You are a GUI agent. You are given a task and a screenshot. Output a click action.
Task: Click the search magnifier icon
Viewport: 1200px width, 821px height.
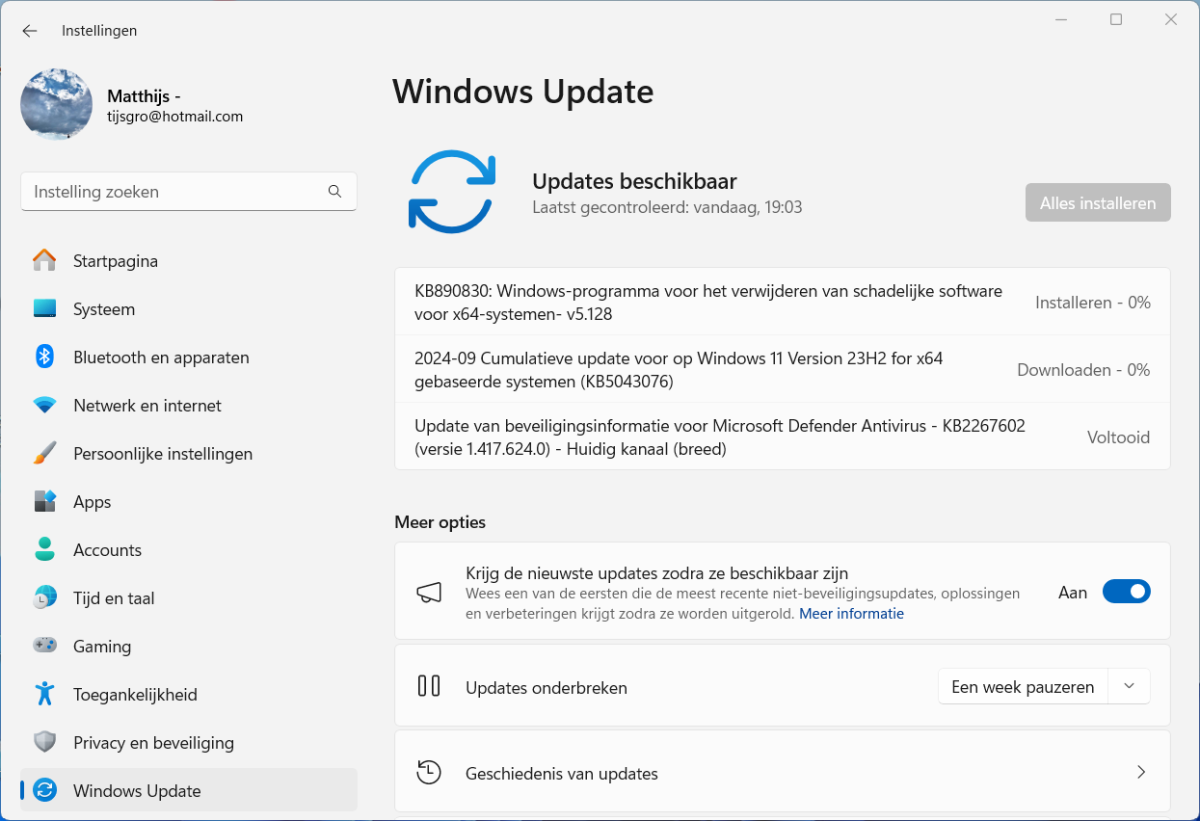point(335,192)
